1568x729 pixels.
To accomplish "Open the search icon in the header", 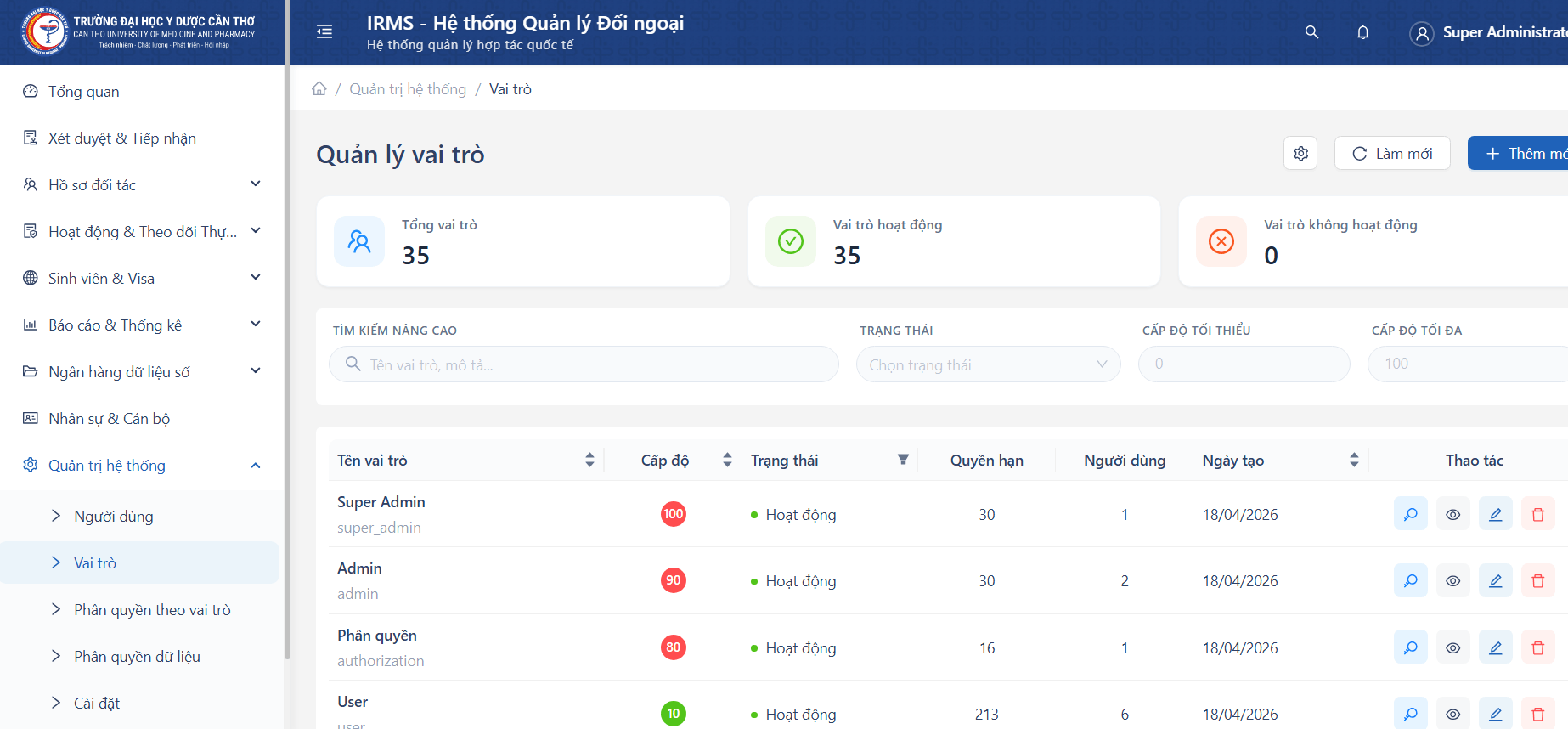I will tap(1311, 32).
